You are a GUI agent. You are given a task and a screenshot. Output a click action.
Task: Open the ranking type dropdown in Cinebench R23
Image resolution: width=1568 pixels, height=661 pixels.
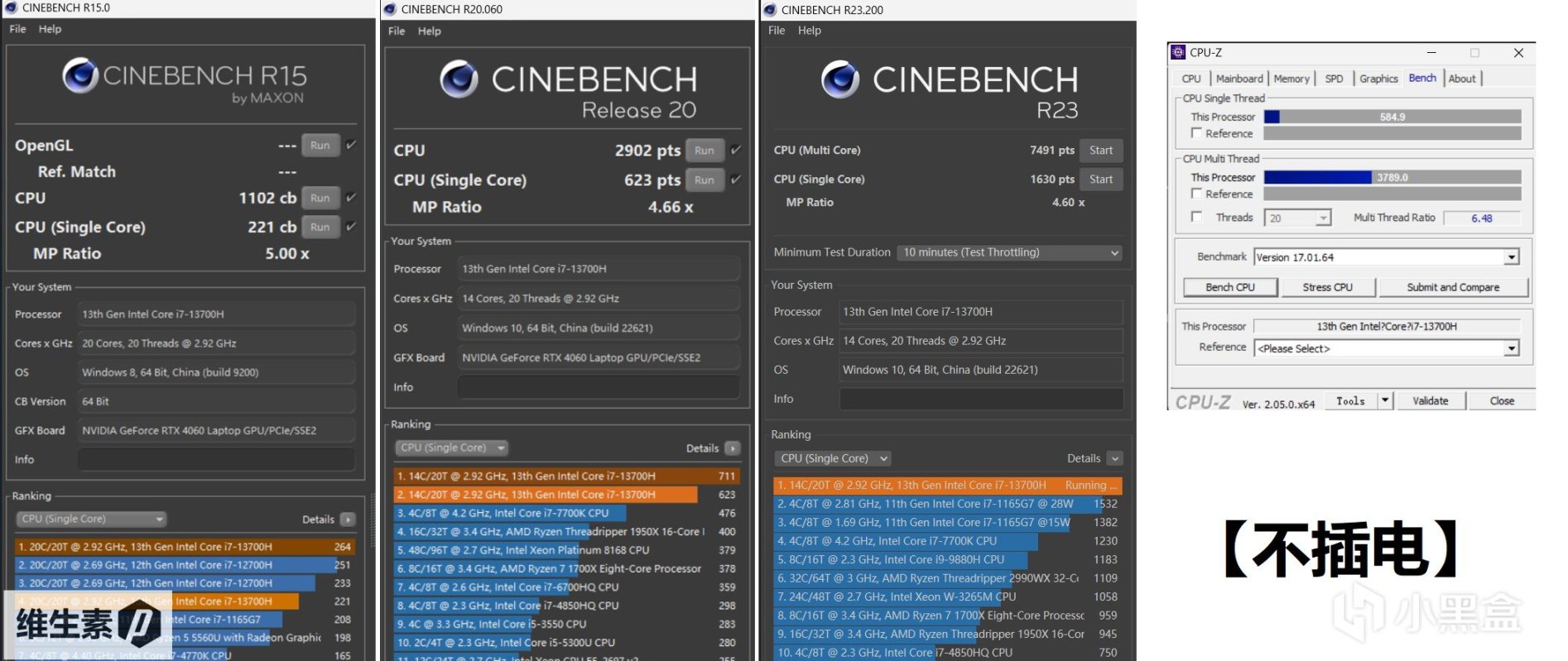point(834,458)
